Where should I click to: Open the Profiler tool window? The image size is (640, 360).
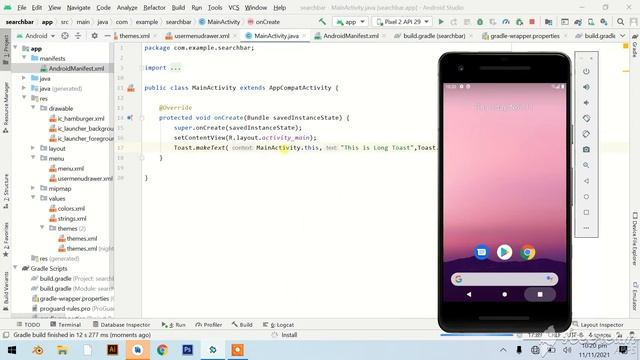[x=209, y=324]
